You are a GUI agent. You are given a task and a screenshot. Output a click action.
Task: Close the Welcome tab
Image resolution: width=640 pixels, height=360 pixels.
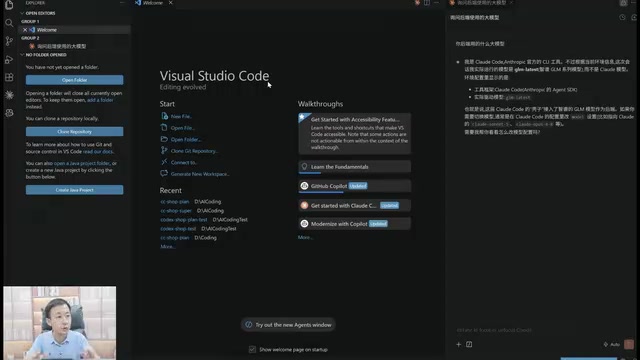[171, 3]
